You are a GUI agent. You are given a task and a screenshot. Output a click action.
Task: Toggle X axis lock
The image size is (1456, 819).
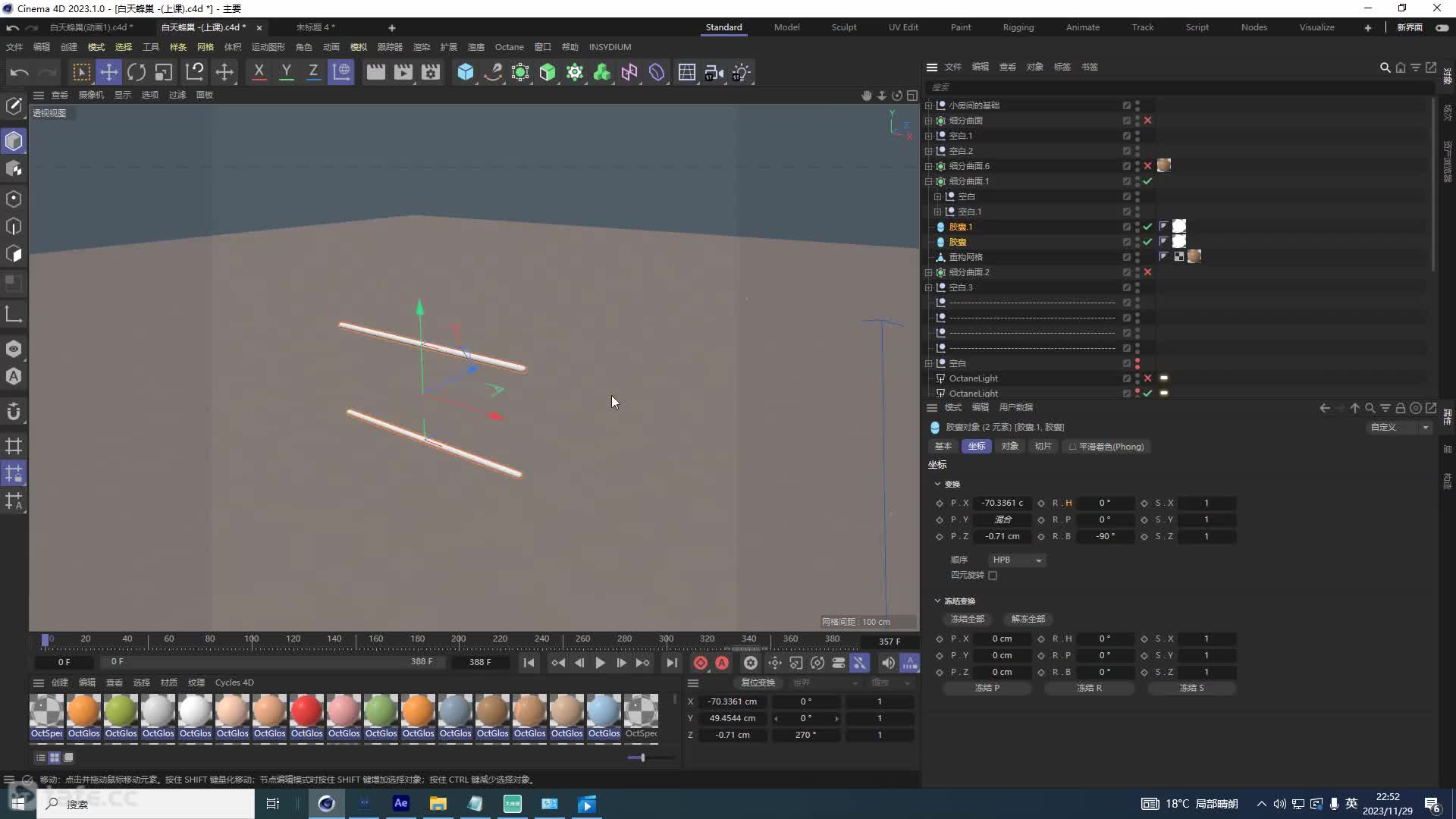(x=259, y=72)
